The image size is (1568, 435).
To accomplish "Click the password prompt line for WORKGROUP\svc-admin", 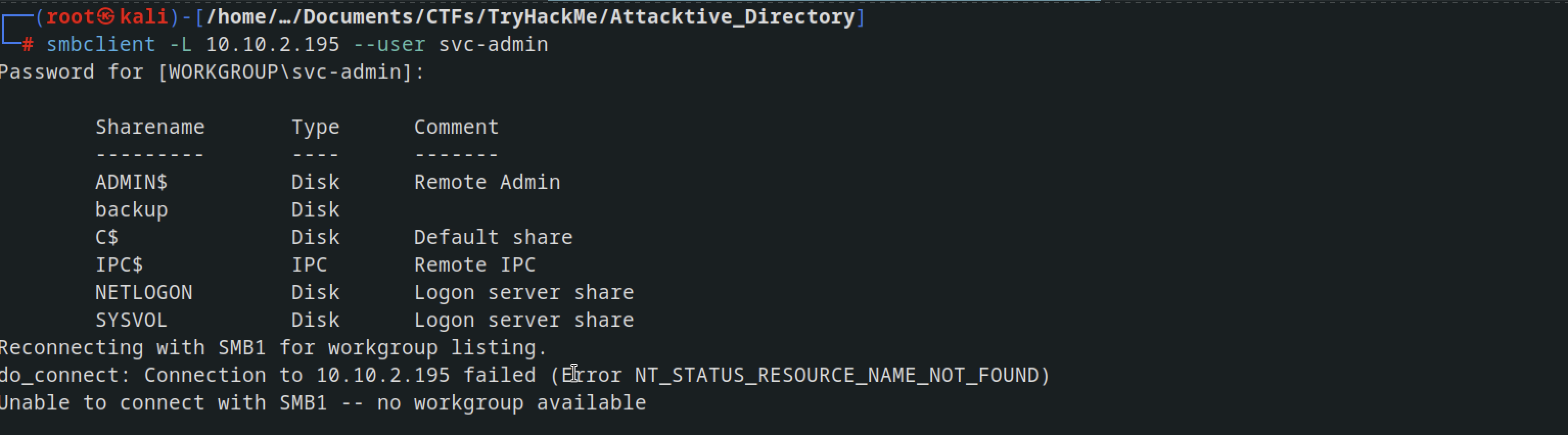I will (x=212, y=72).
